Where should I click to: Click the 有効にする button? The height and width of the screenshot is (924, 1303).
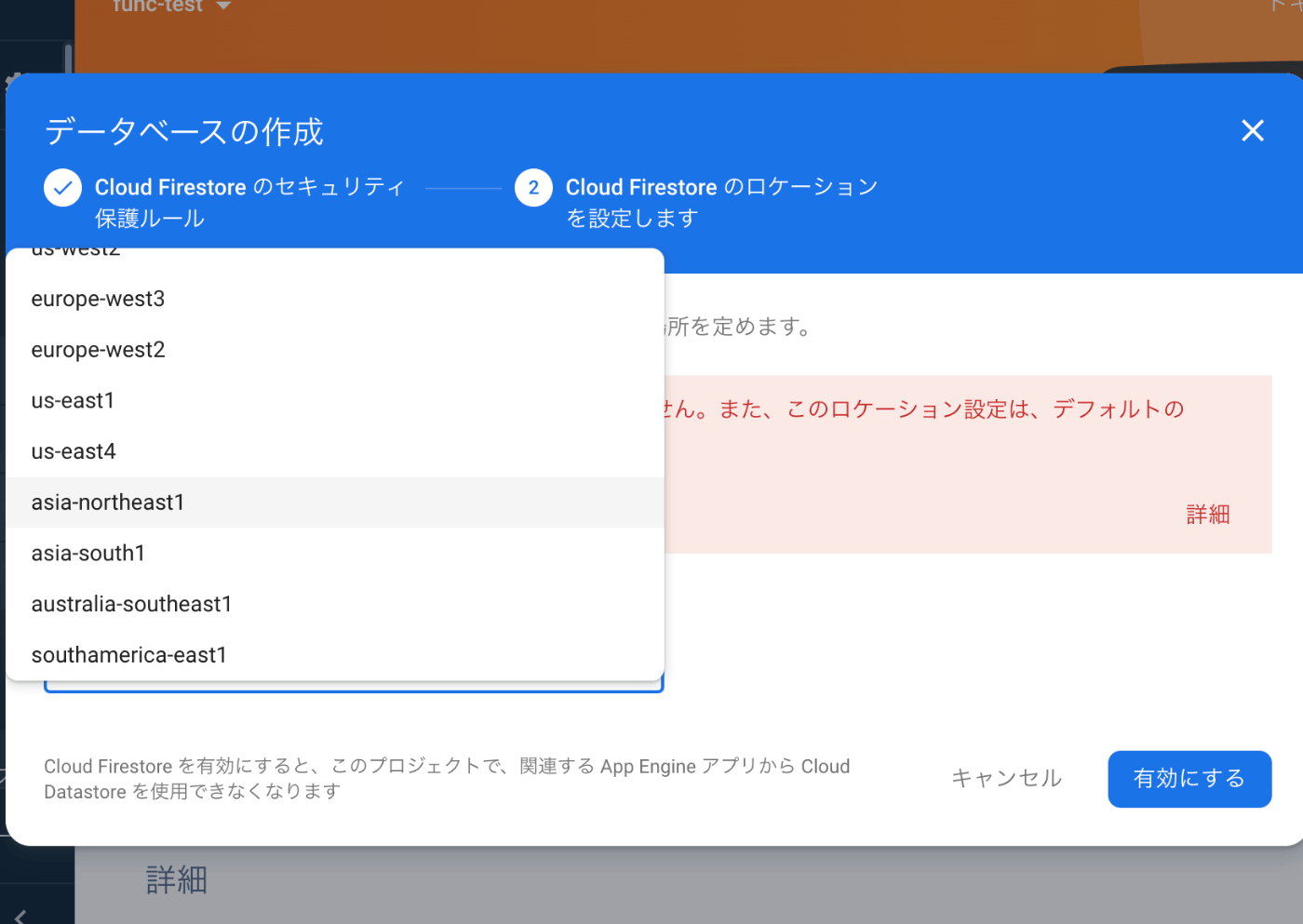(x=1189, y=779)
